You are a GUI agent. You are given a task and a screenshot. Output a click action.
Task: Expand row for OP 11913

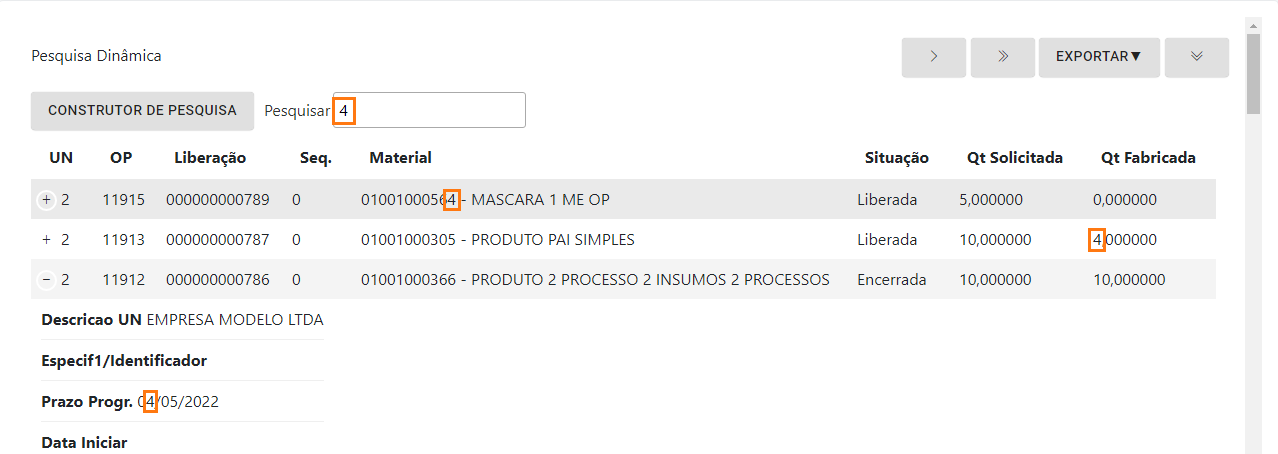point(46,240)
